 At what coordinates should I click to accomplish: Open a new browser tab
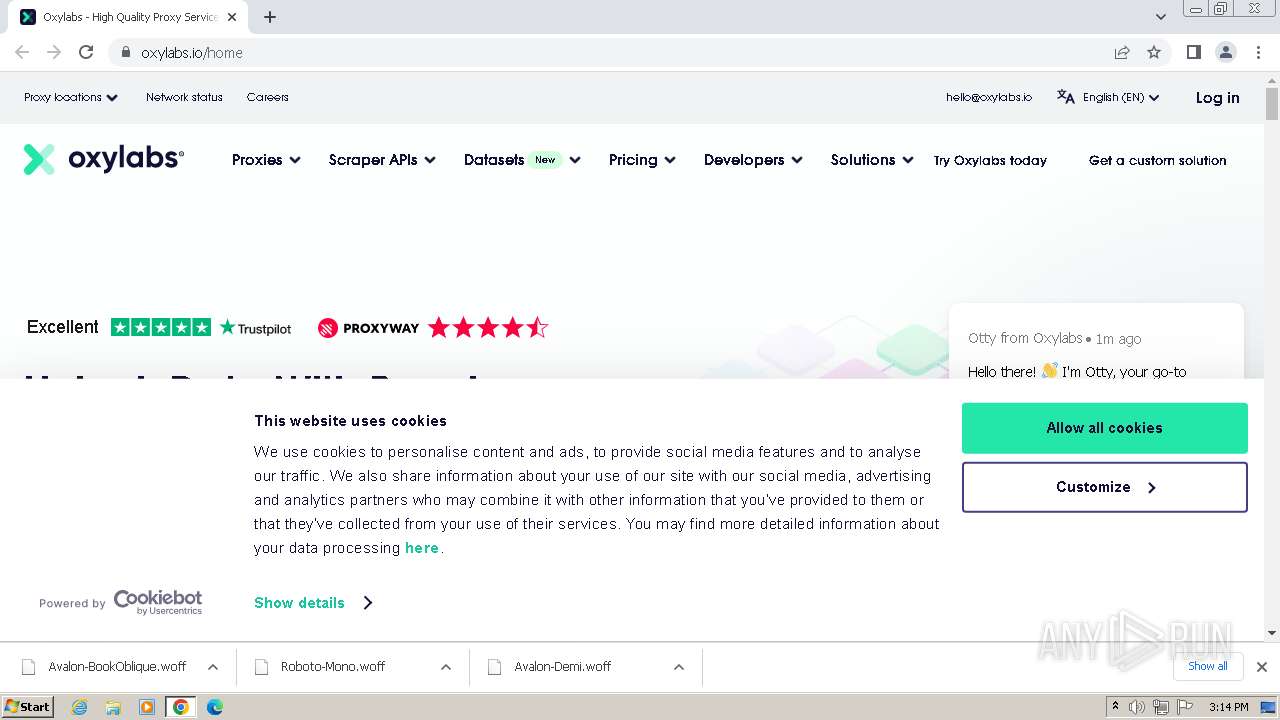tap(270, 17)
